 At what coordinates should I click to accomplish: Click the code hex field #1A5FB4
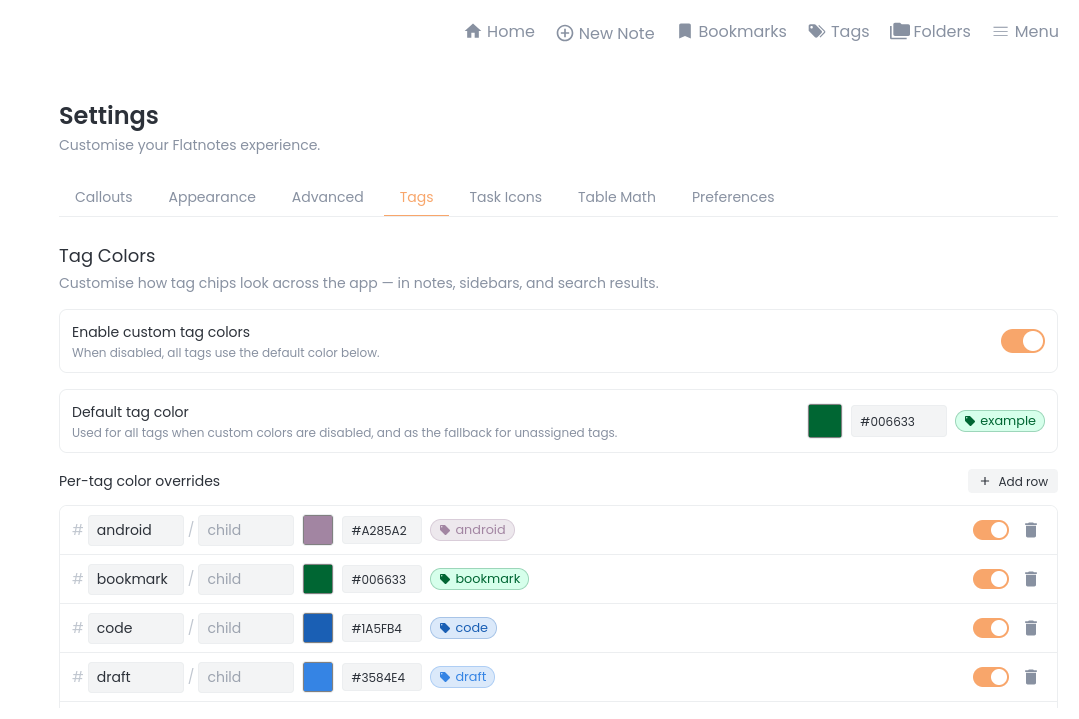point(382,627)
